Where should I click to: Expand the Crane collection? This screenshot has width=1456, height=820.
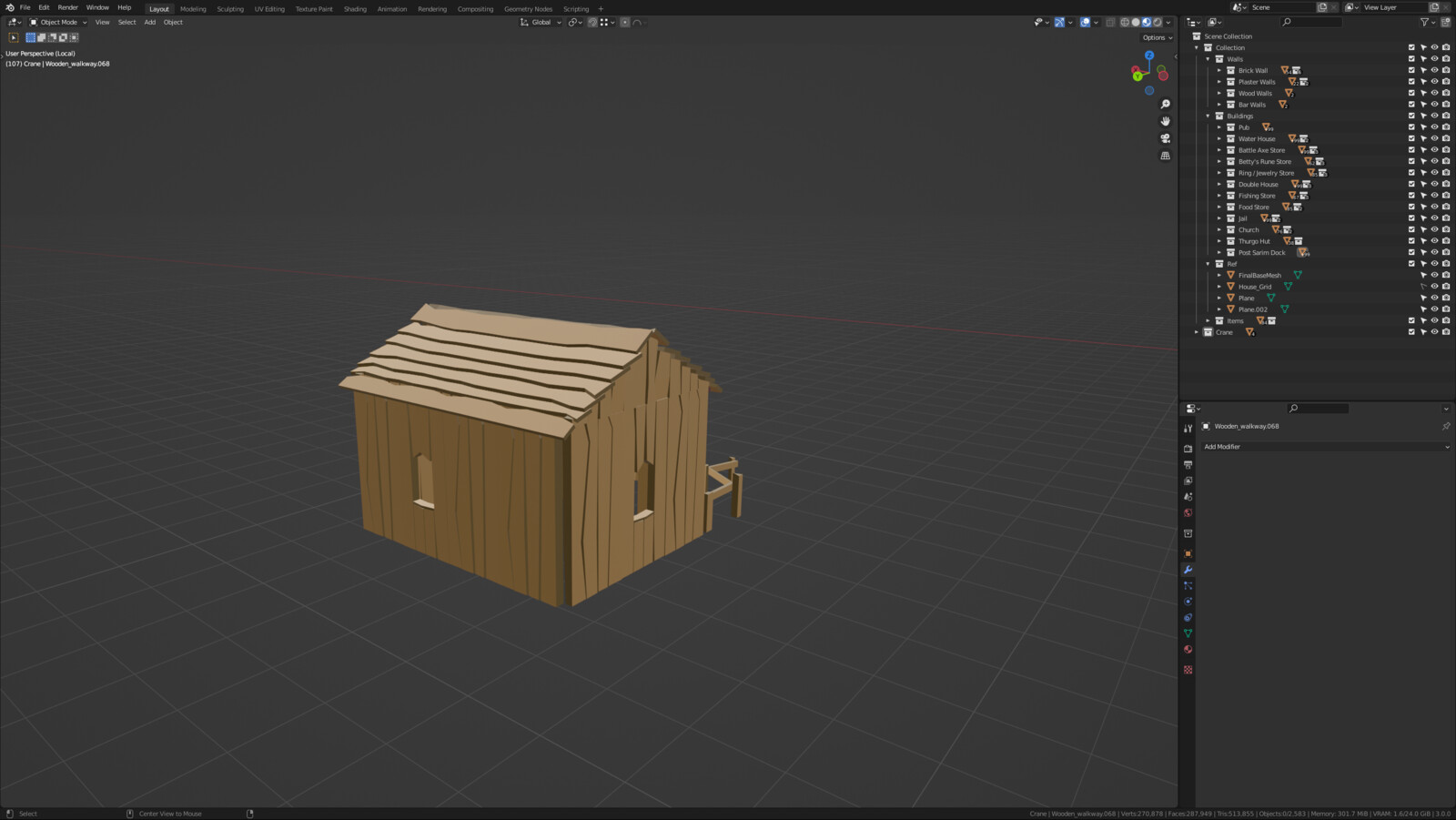pyautogui.click(x=1197, y=332)
